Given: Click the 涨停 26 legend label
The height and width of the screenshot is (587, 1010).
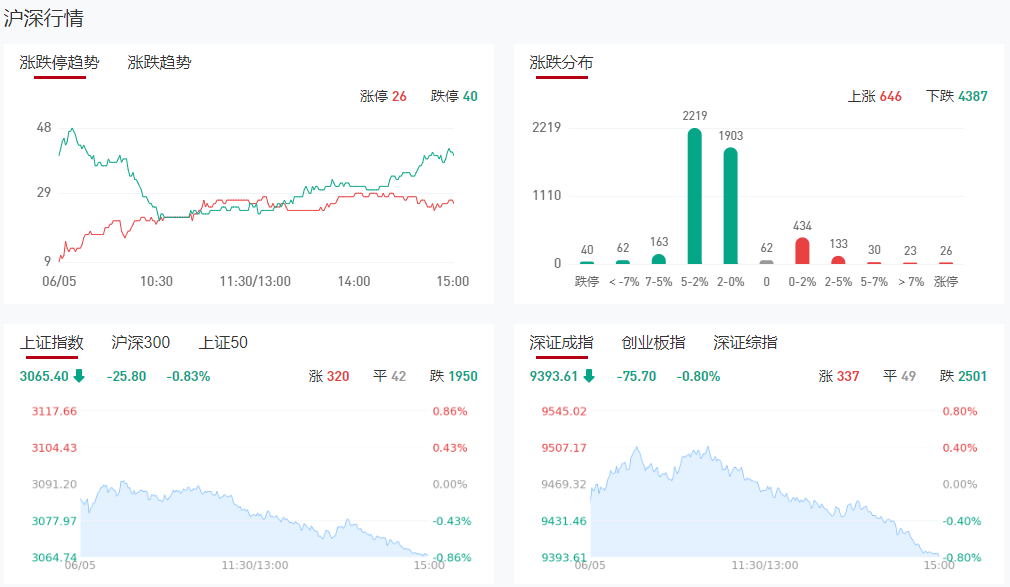Looking at the screenshot, I should pos(383,96).
